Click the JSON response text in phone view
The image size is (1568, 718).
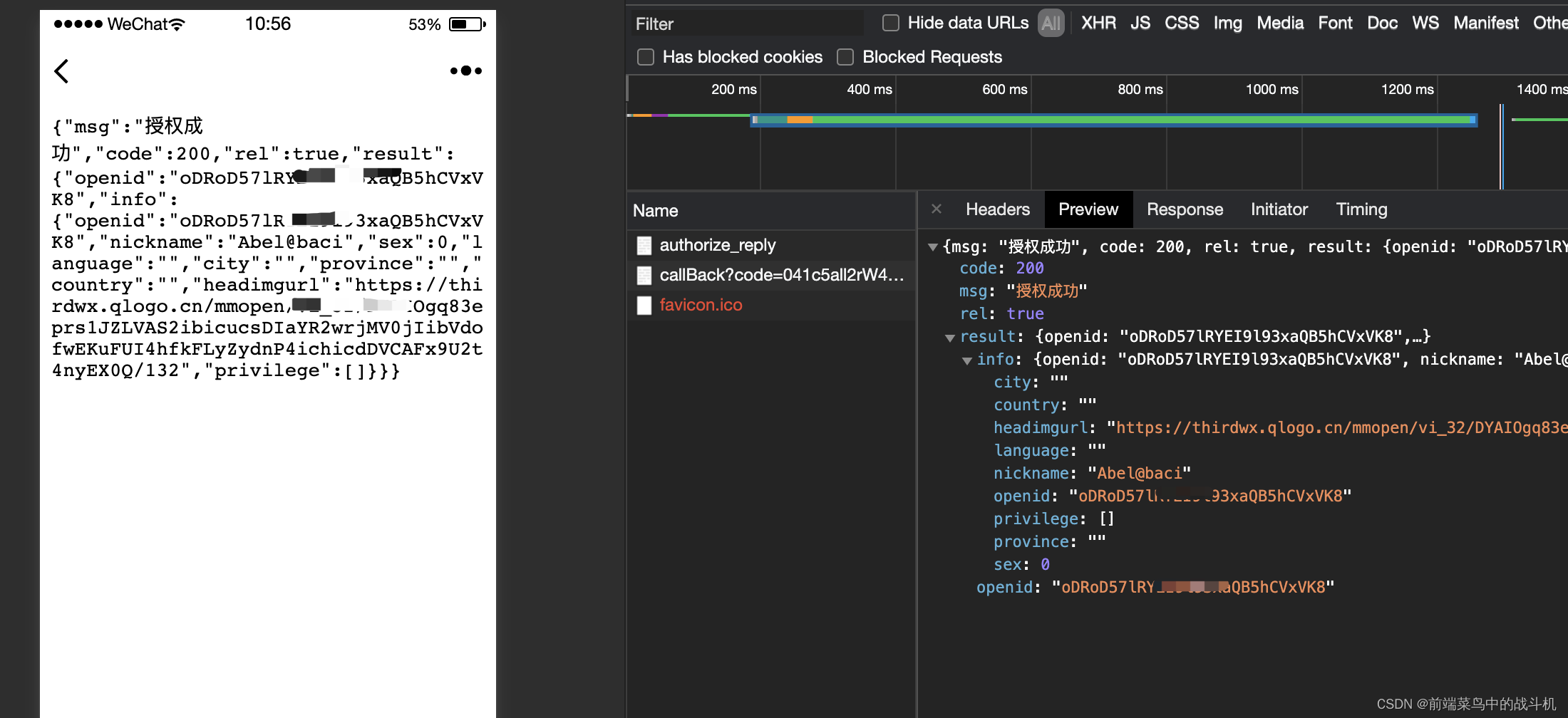point(267,248)
